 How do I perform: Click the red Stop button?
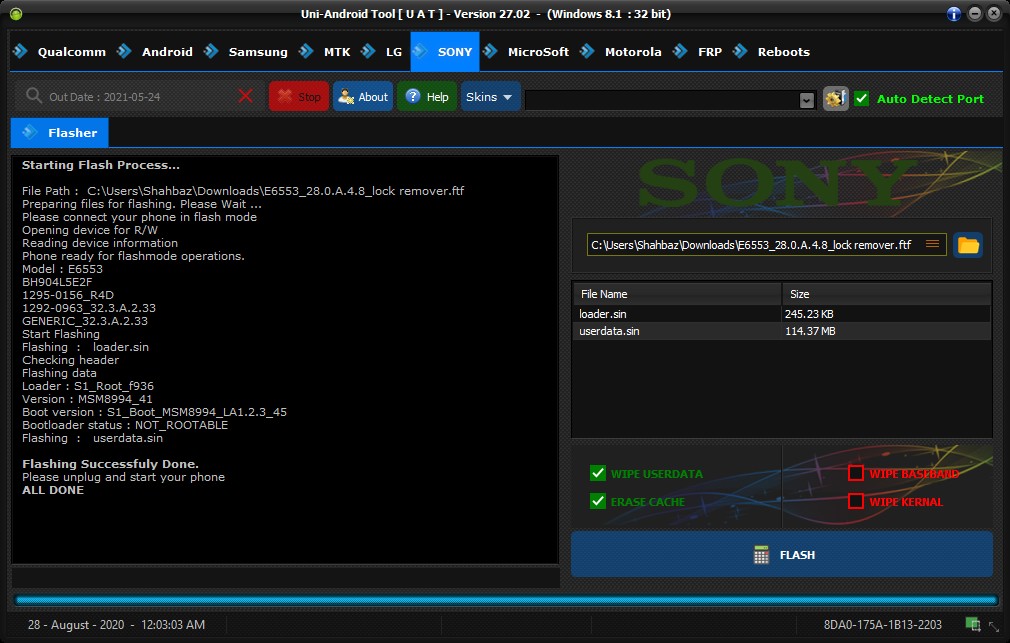point(299,97)
